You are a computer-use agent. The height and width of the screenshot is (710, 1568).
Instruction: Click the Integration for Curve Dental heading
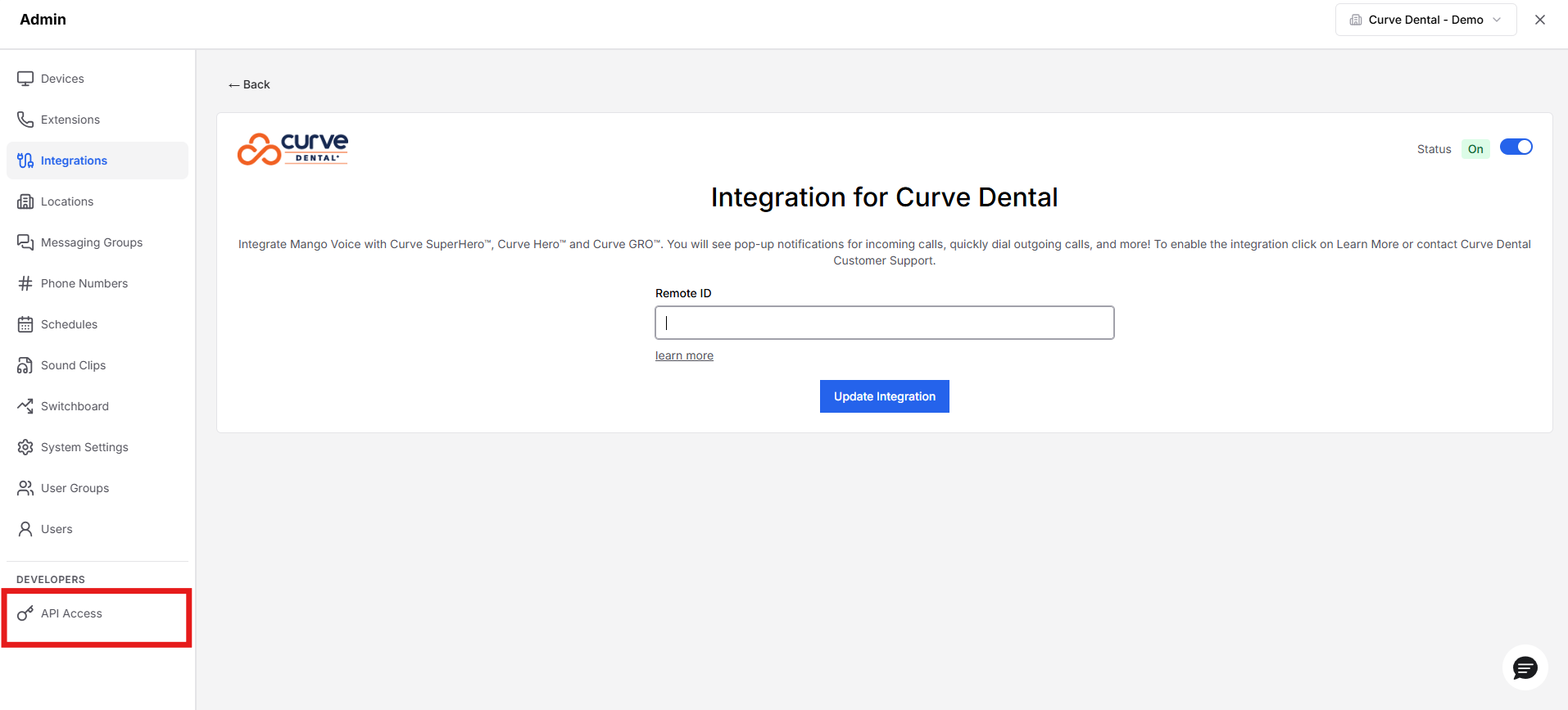[x=885, y=197]
